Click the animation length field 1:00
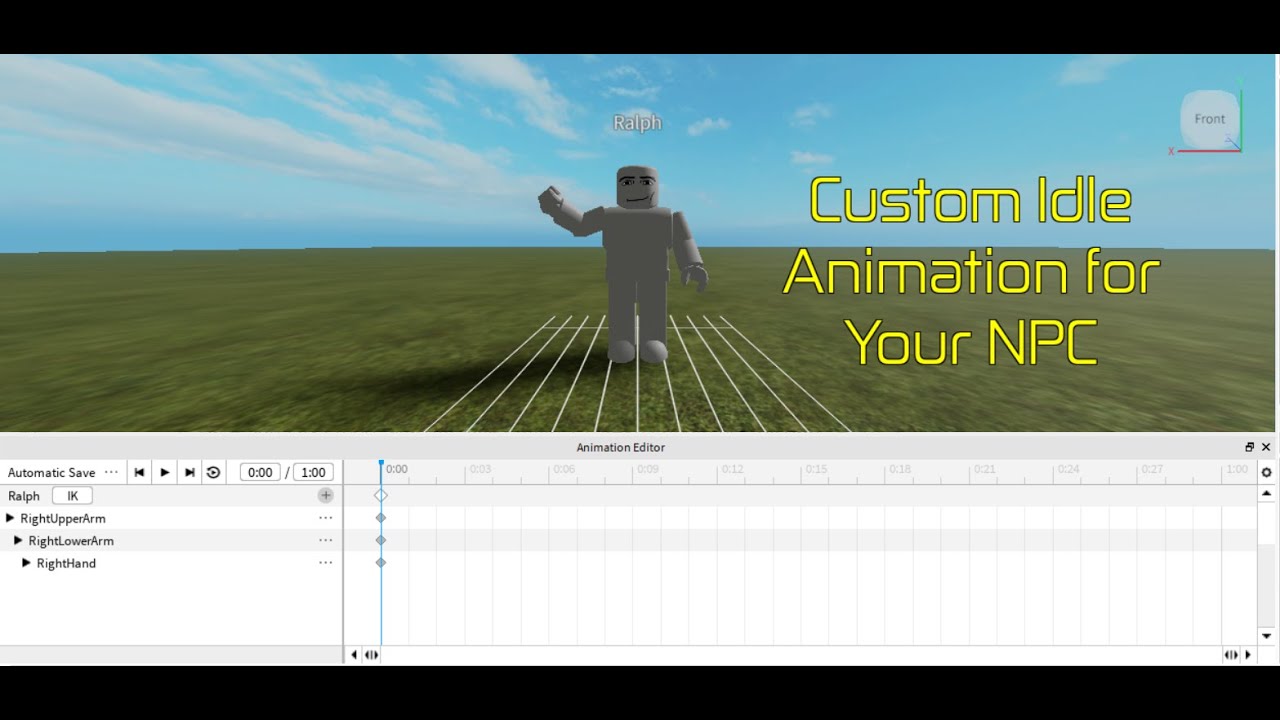The width and height of the screenshot is (1280, 720). click(313, 472)
